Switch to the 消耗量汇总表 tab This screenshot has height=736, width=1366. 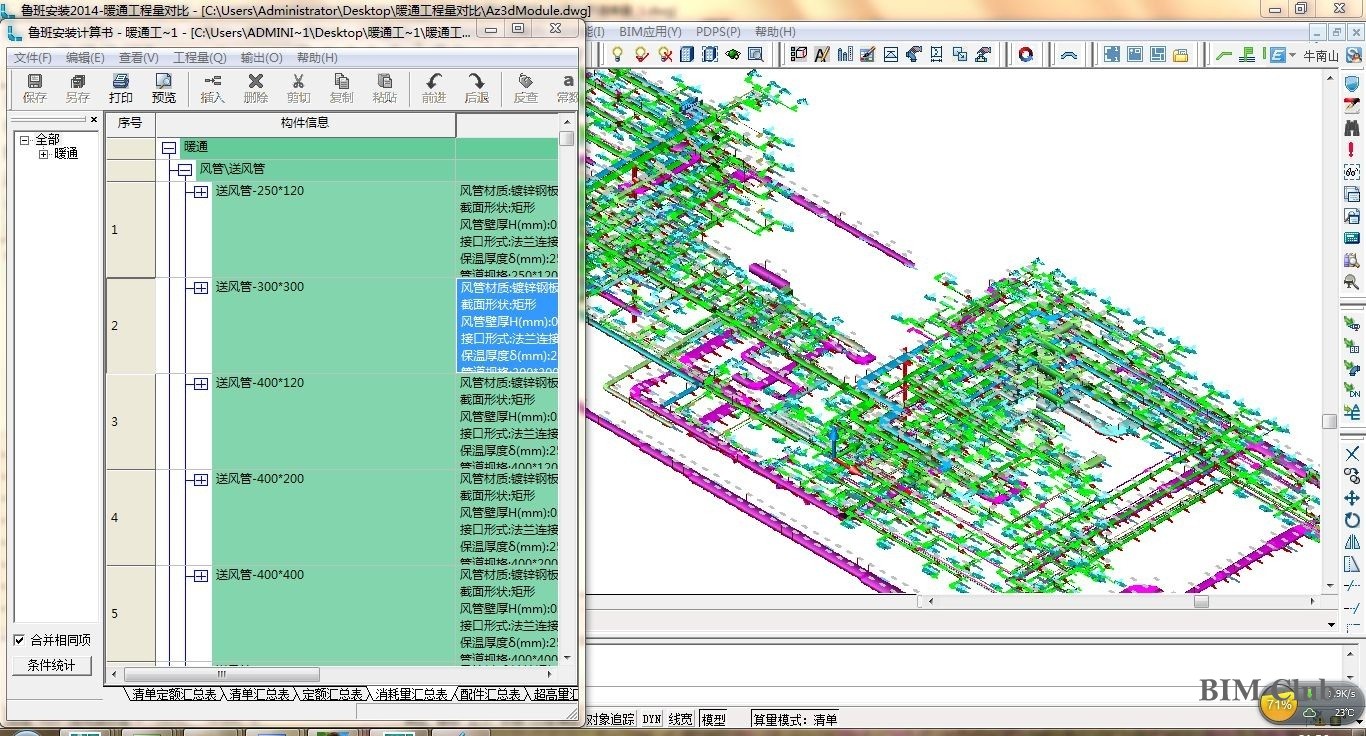click(411, 694)
